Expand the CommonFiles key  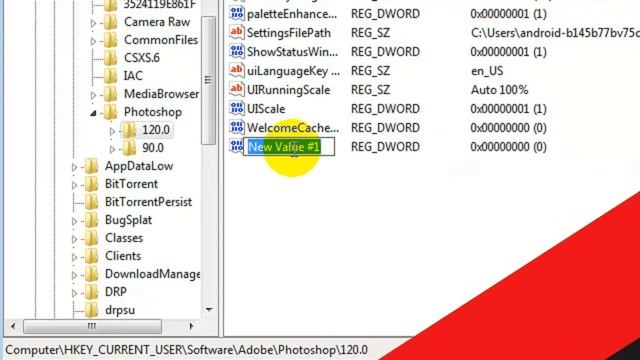[x=93, y=41]
